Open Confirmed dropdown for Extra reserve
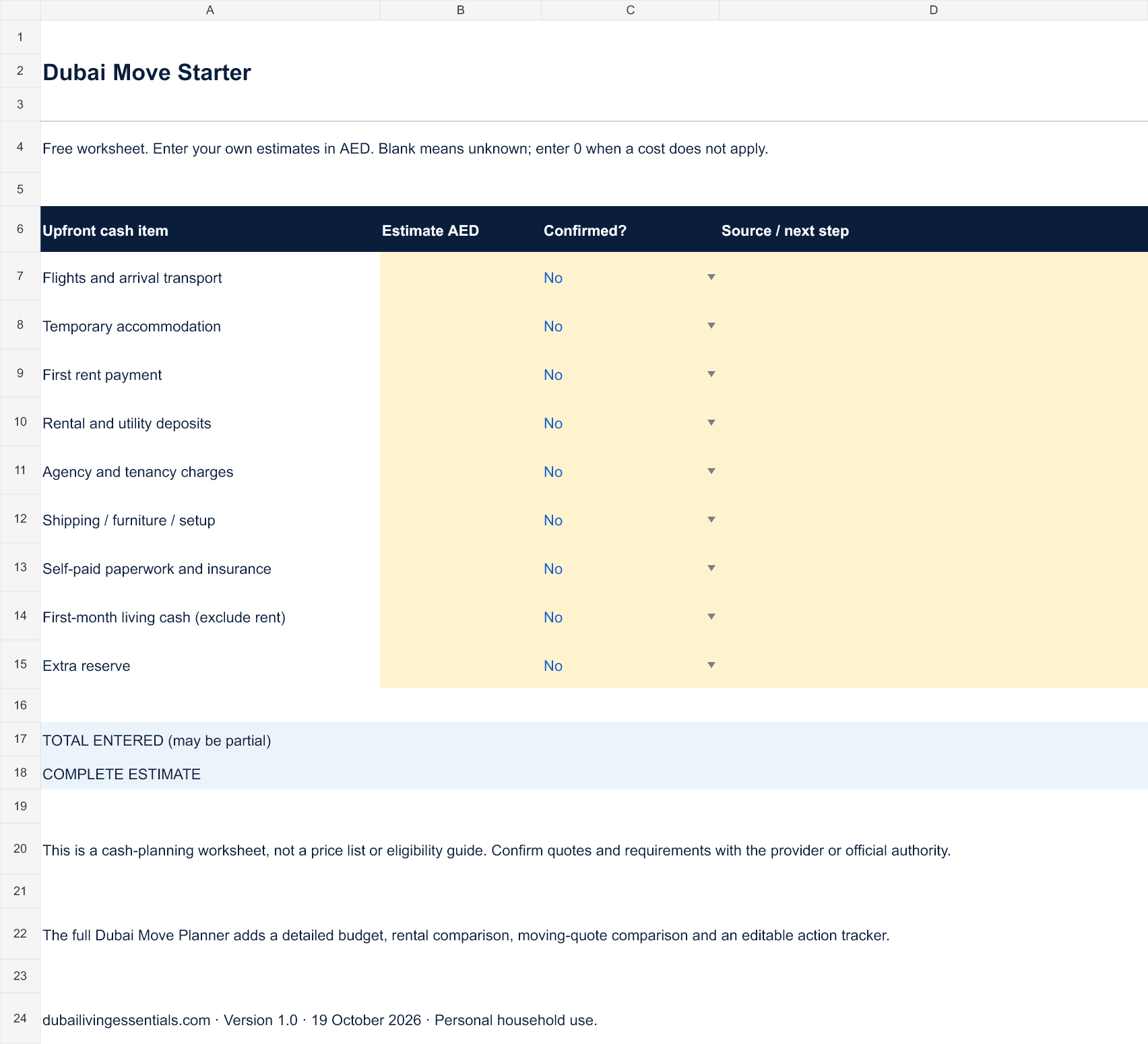Viewport: 1148px width, 1044px height. pyautogui.click(x=711, y=665)
